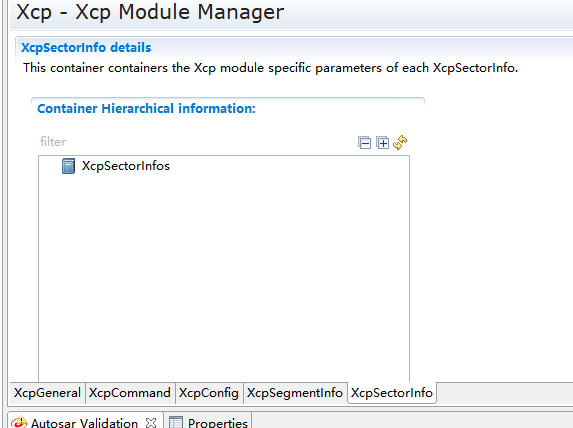Viewport: 573px width, 428px height.
Task: Click the collapse all icon
Action: tap(364, 143)
